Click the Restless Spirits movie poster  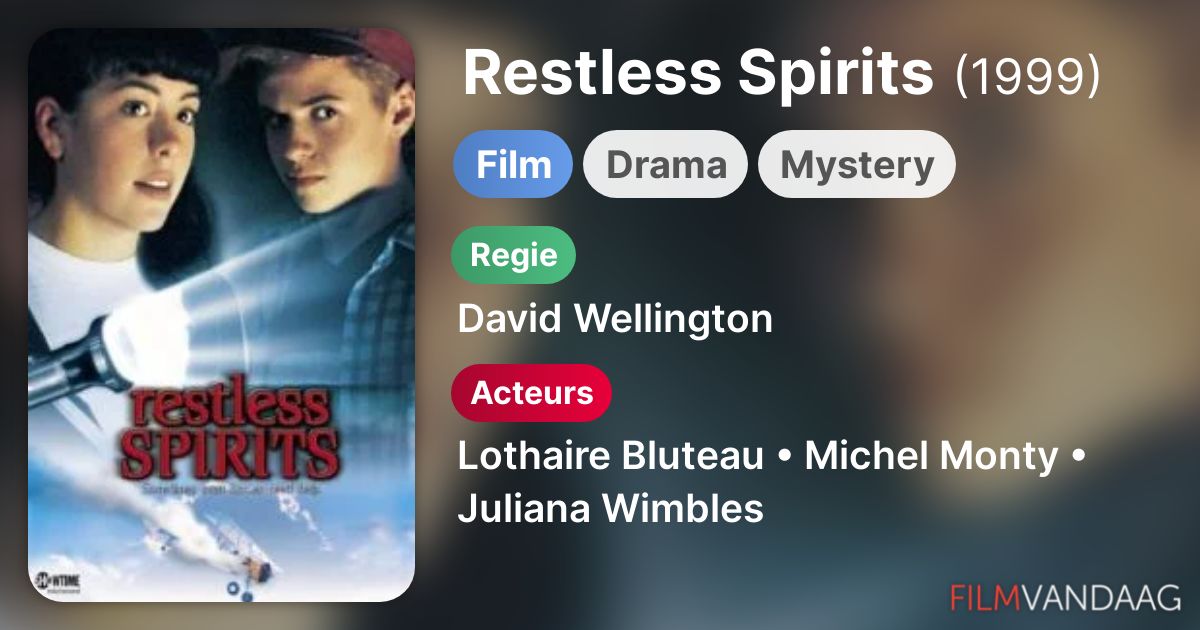pos(221,315)
